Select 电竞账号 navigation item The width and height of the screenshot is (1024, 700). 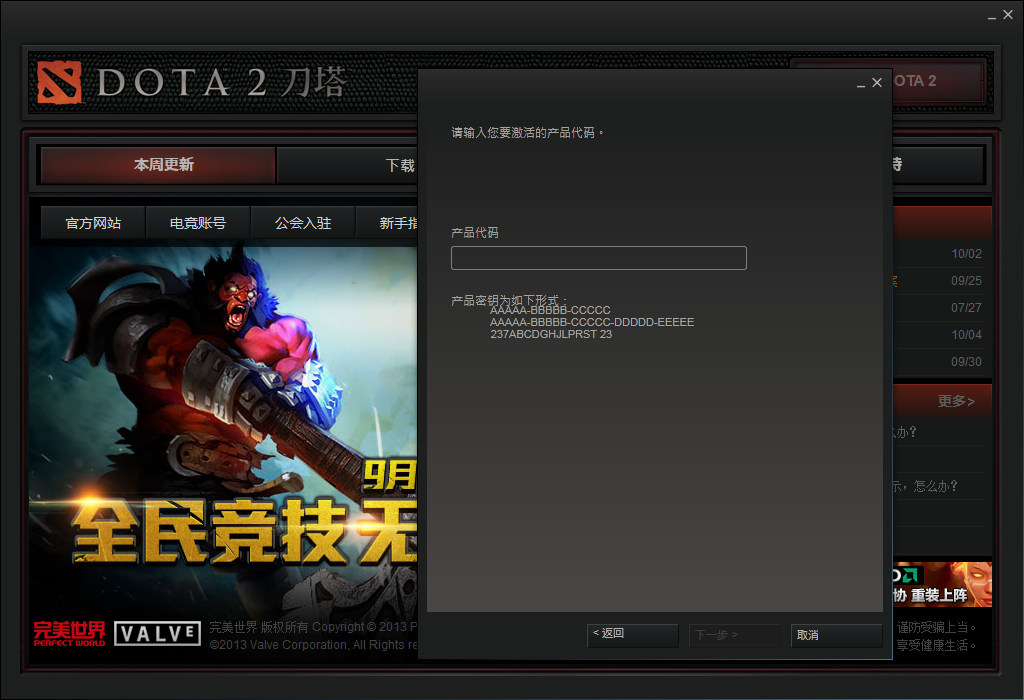[x=198, y=223]
